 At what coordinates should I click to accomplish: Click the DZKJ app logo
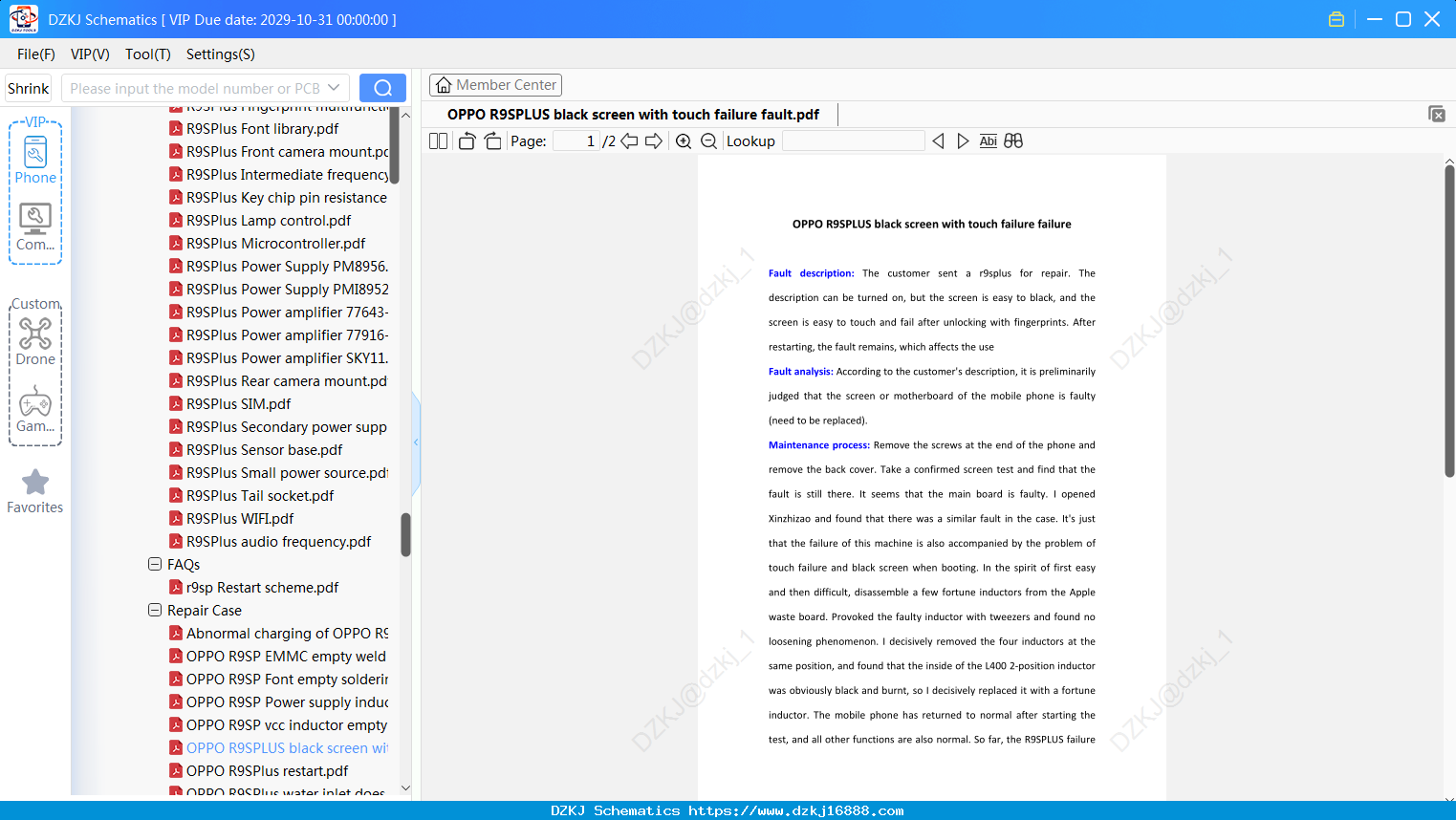click(23, 19)
